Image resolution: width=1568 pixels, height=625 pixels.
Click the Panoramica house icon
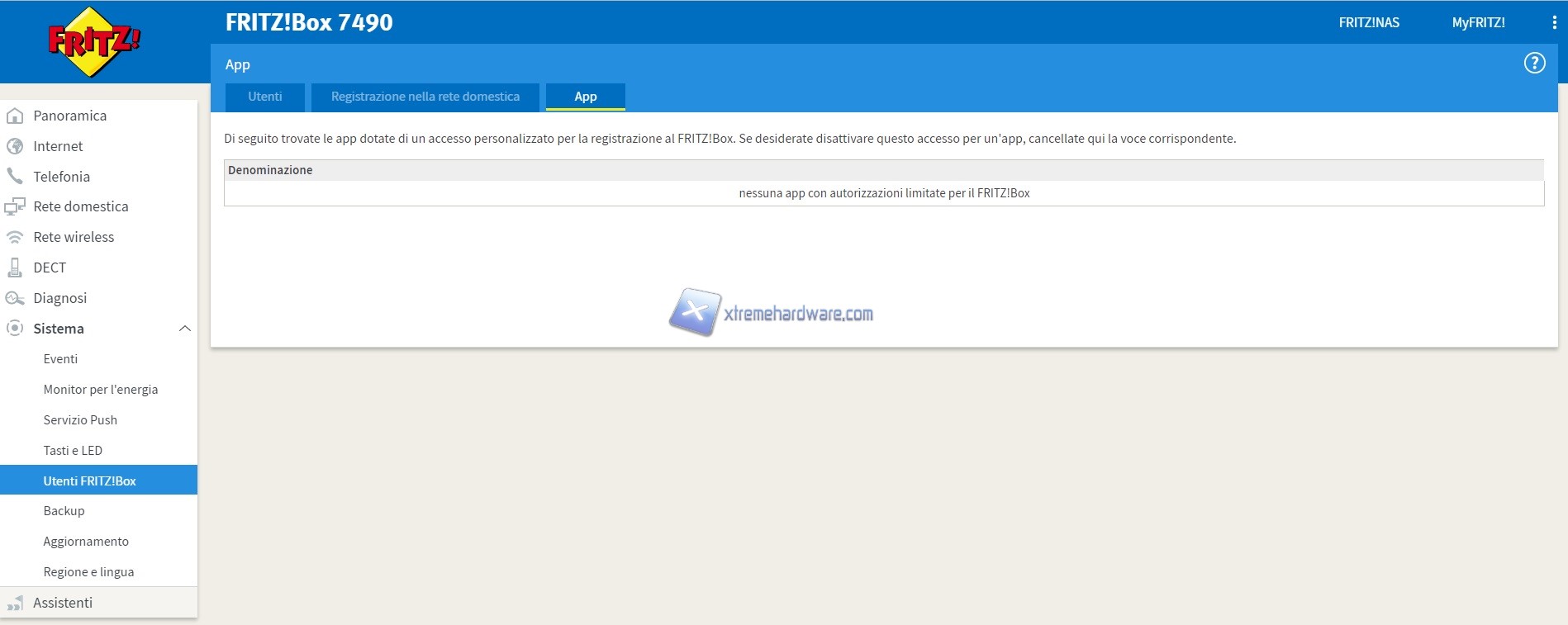click(15, 116)
